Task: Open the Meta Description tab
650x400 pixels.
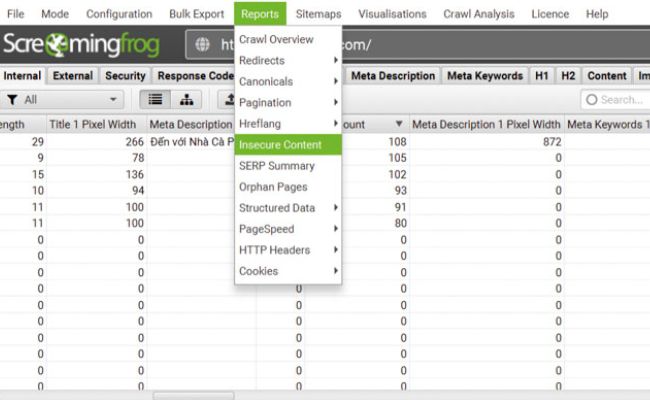Action: (x=393, y=76)
